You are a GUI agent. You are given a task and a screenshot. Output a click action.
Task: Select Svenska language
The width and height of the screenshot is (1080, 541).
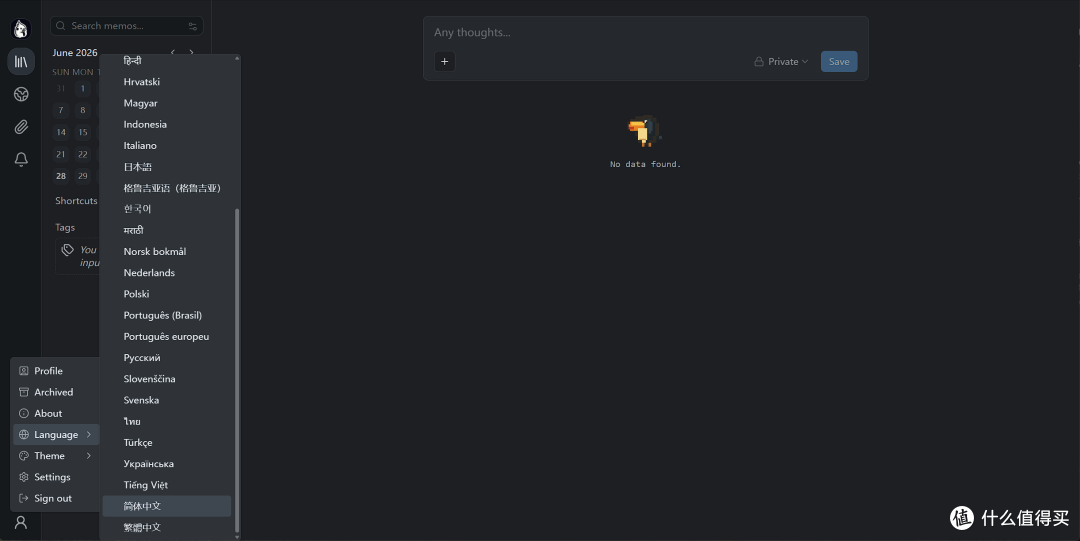click(167, 400)
